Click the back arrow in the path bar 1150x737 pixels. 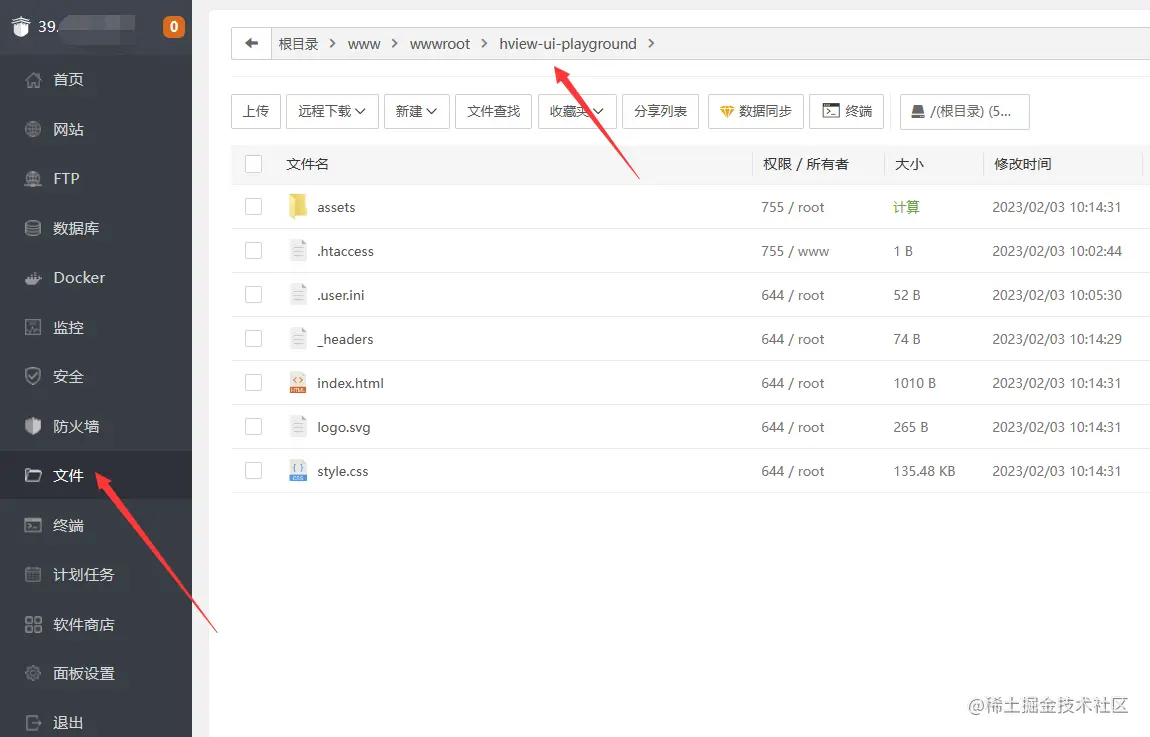tap(252, 43)
